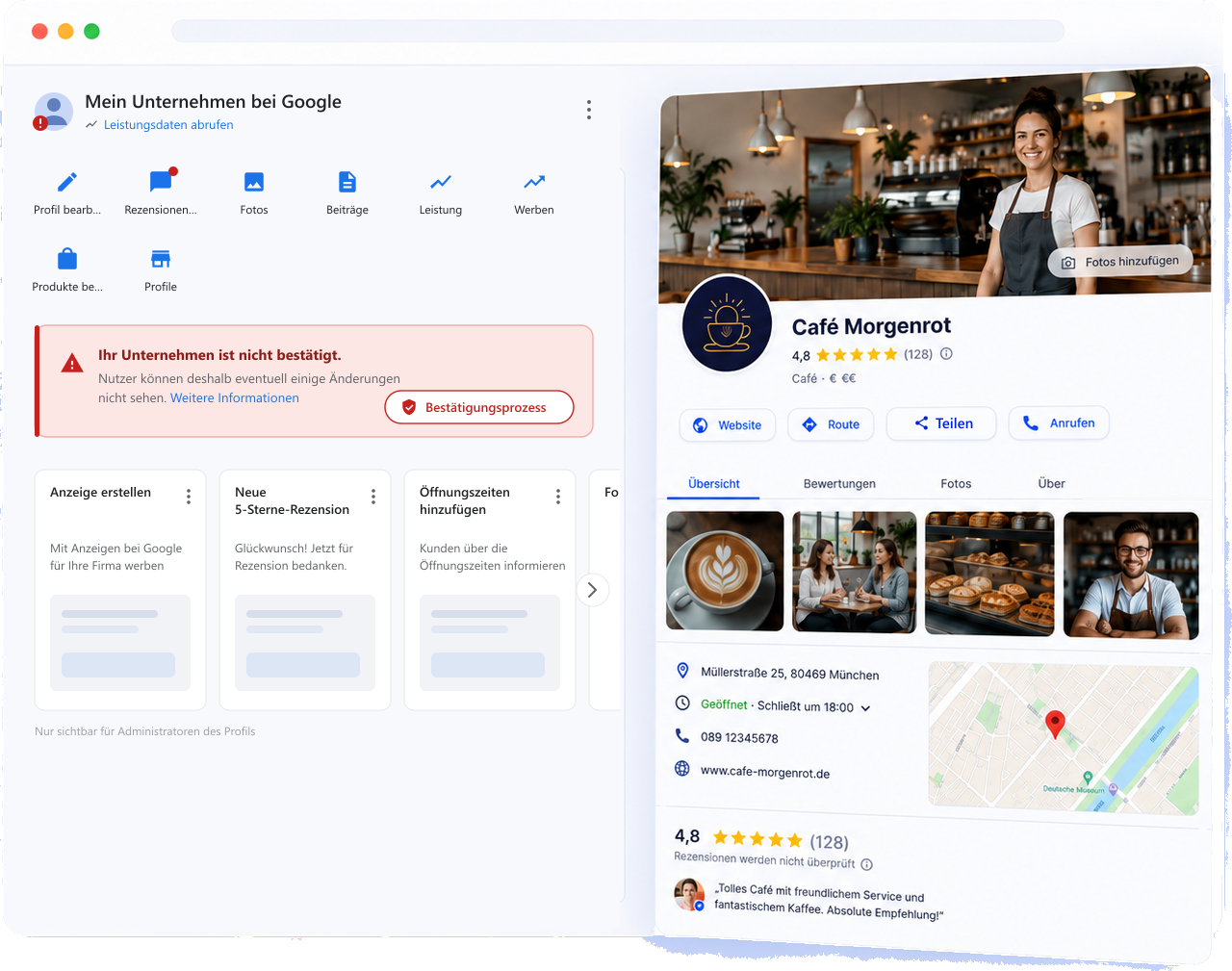The width and height of the screenshot is (1232, 971).
Task: Click the Café Morgenrot logo badge
Action: (727, 324)
